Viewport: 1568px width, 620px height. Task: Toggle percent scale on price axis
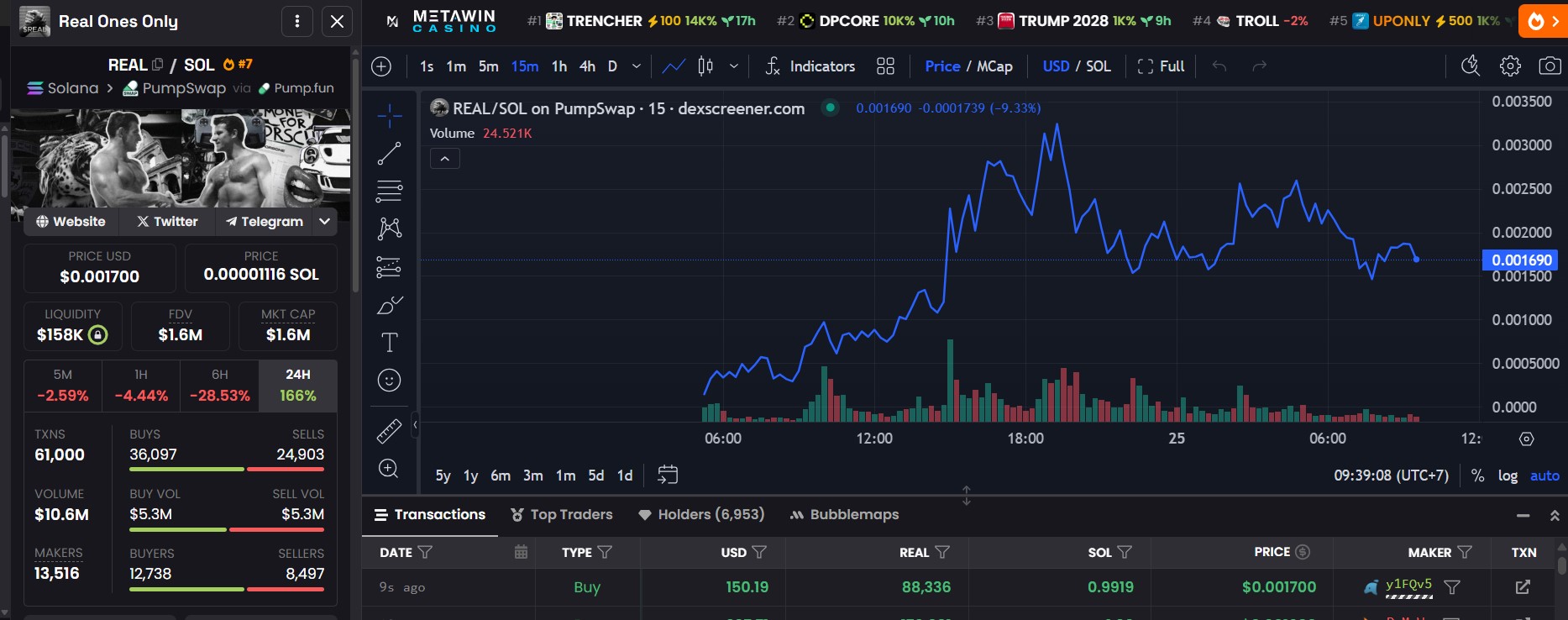pyautogui.click(x=1477, y=476)
